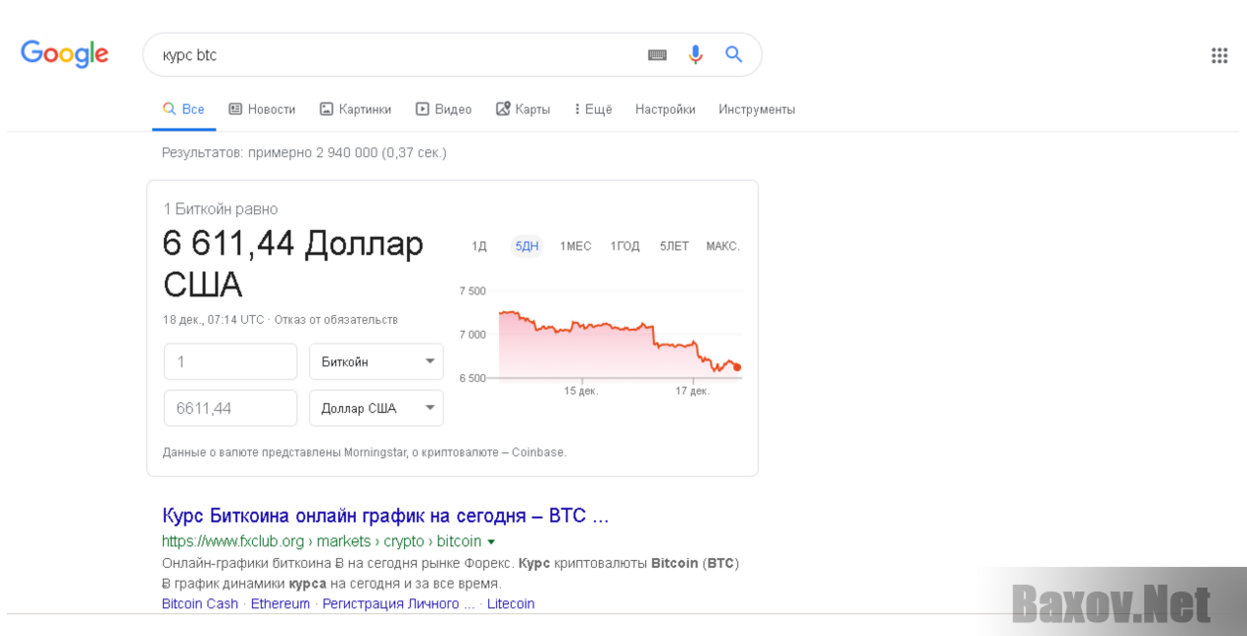Expand the fxclub.org URL arrow
Screen dimensions: 1247x636
[491, 542]
